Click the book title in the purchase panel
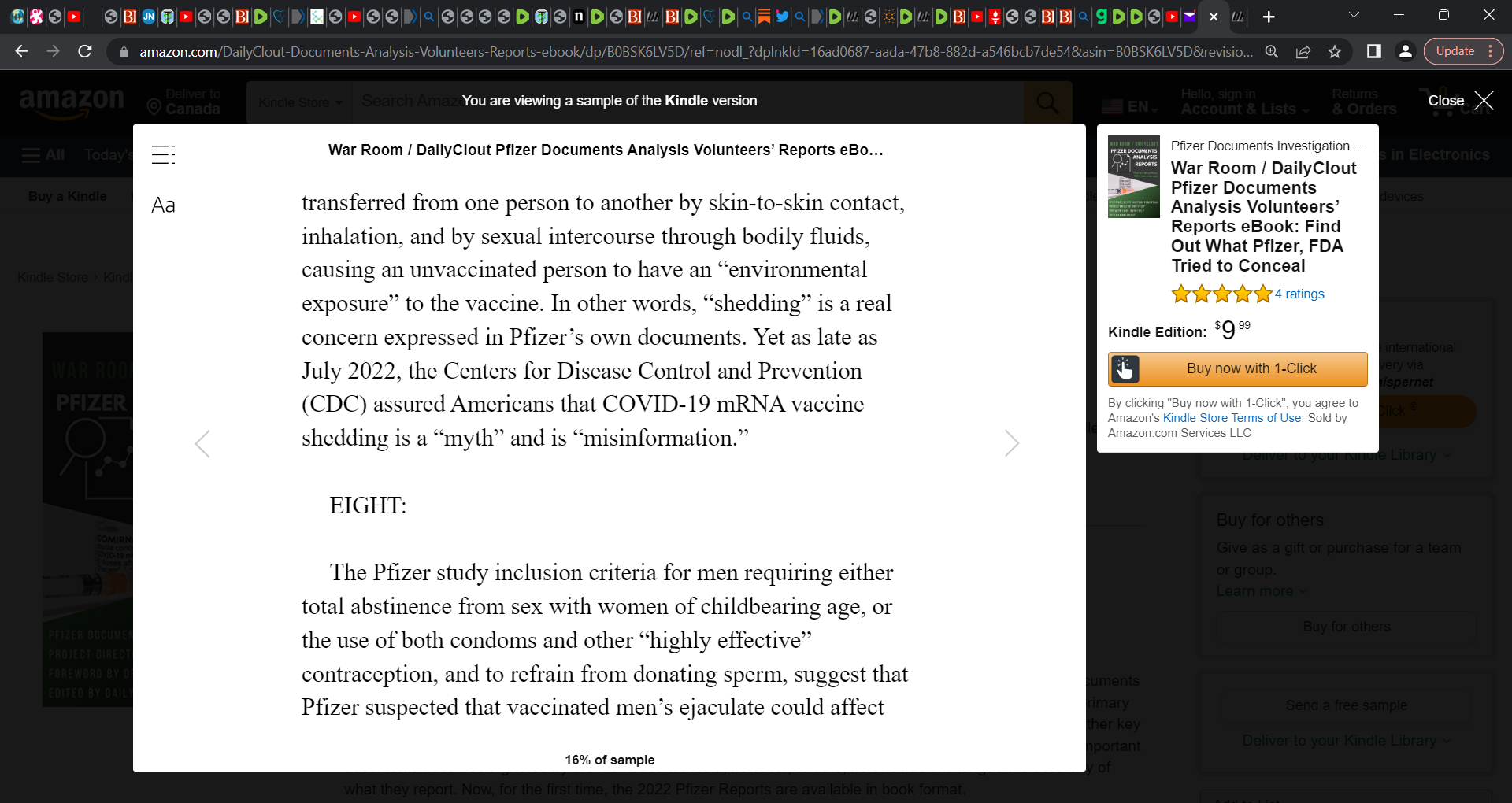The height and width of the screenshot is (803, 1512). click(x=1263, y=217)
